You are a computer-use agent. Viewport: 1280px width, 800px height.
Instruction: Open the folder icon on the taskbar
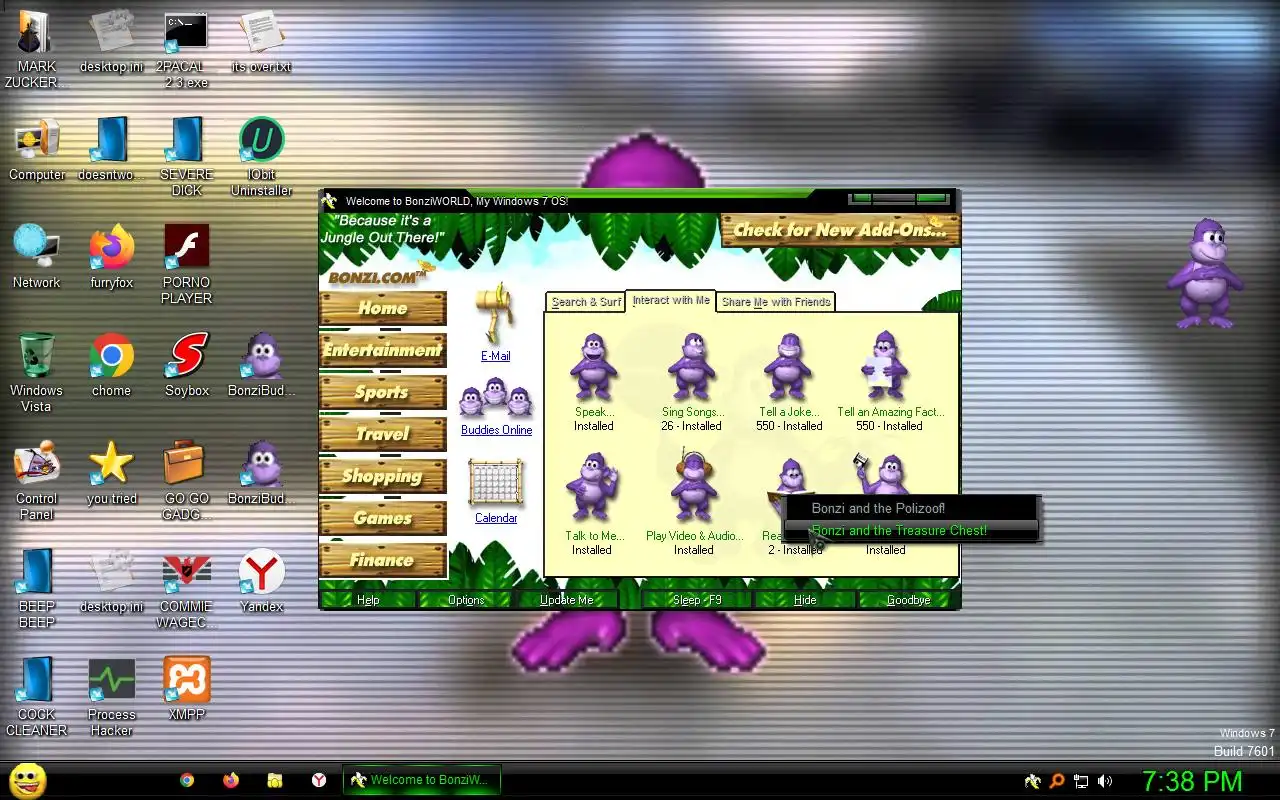[275, 780]
